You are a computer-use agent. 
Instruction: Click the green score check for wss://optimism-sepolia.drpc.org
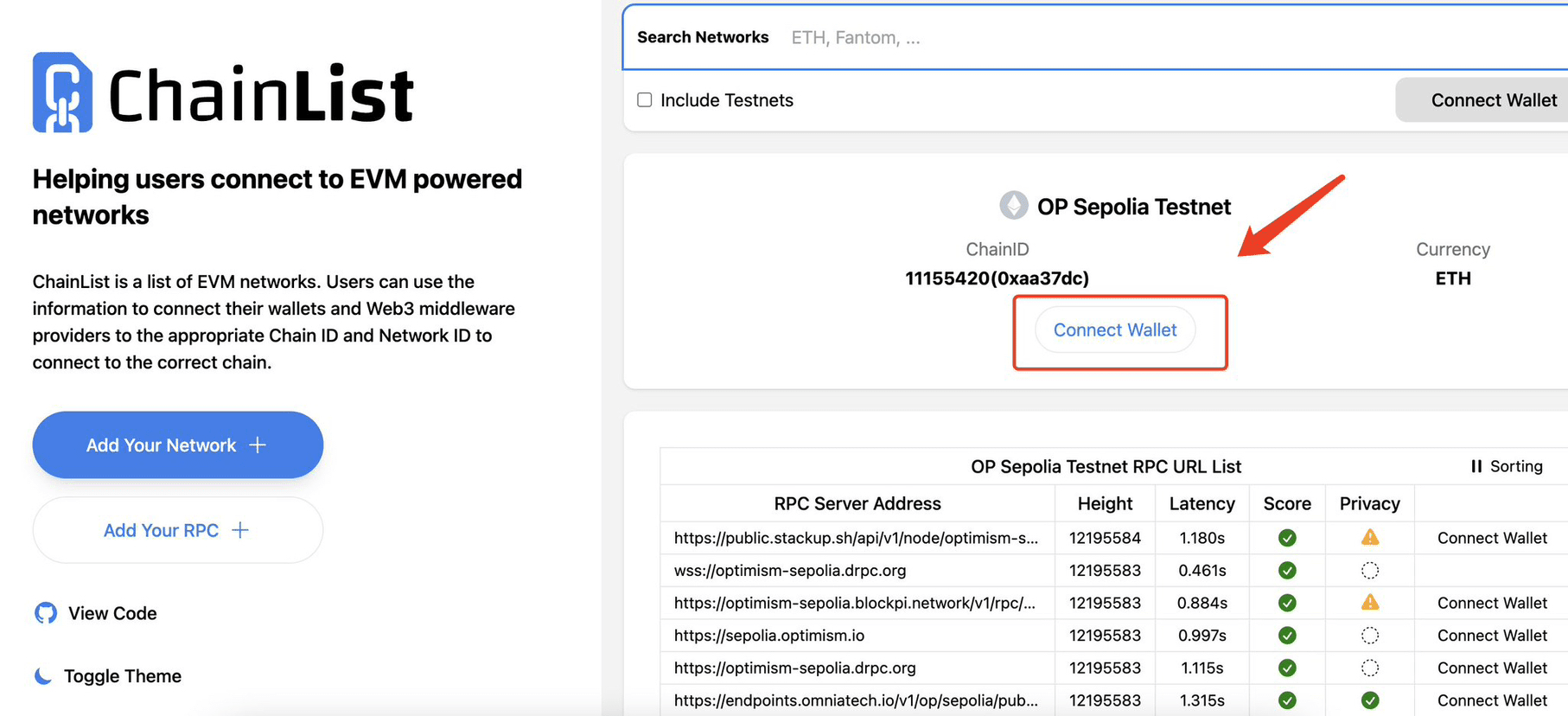click(x=1287, y=571)
